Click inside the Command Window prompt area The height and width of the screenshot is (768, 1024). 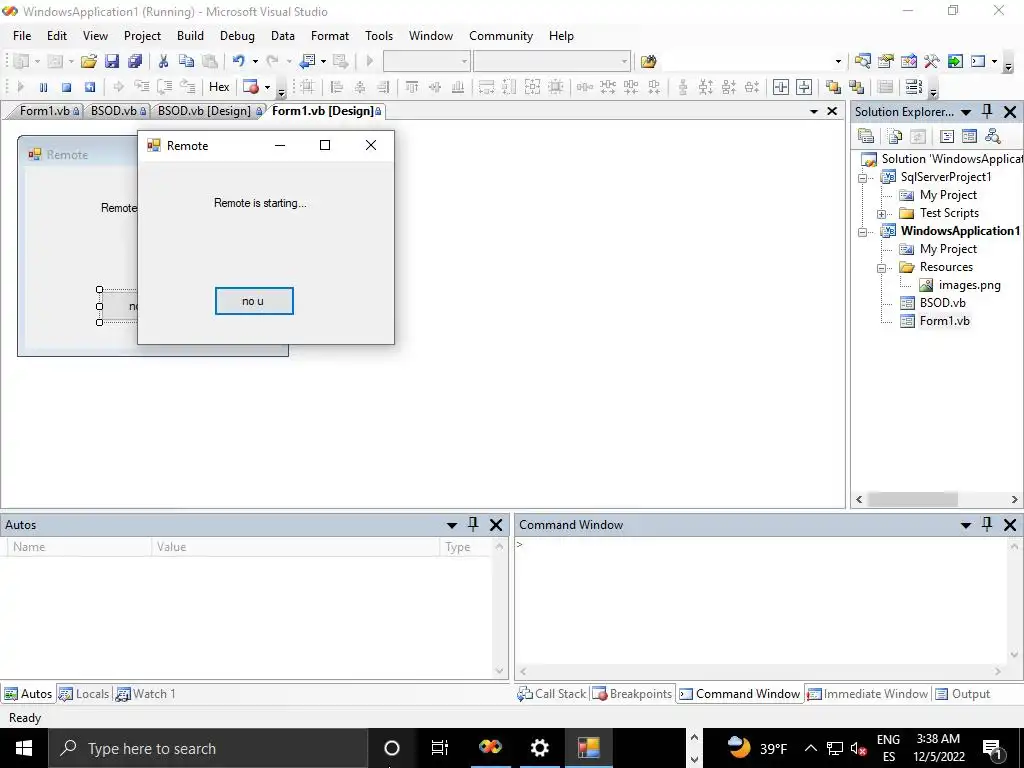tap(761, 601)
